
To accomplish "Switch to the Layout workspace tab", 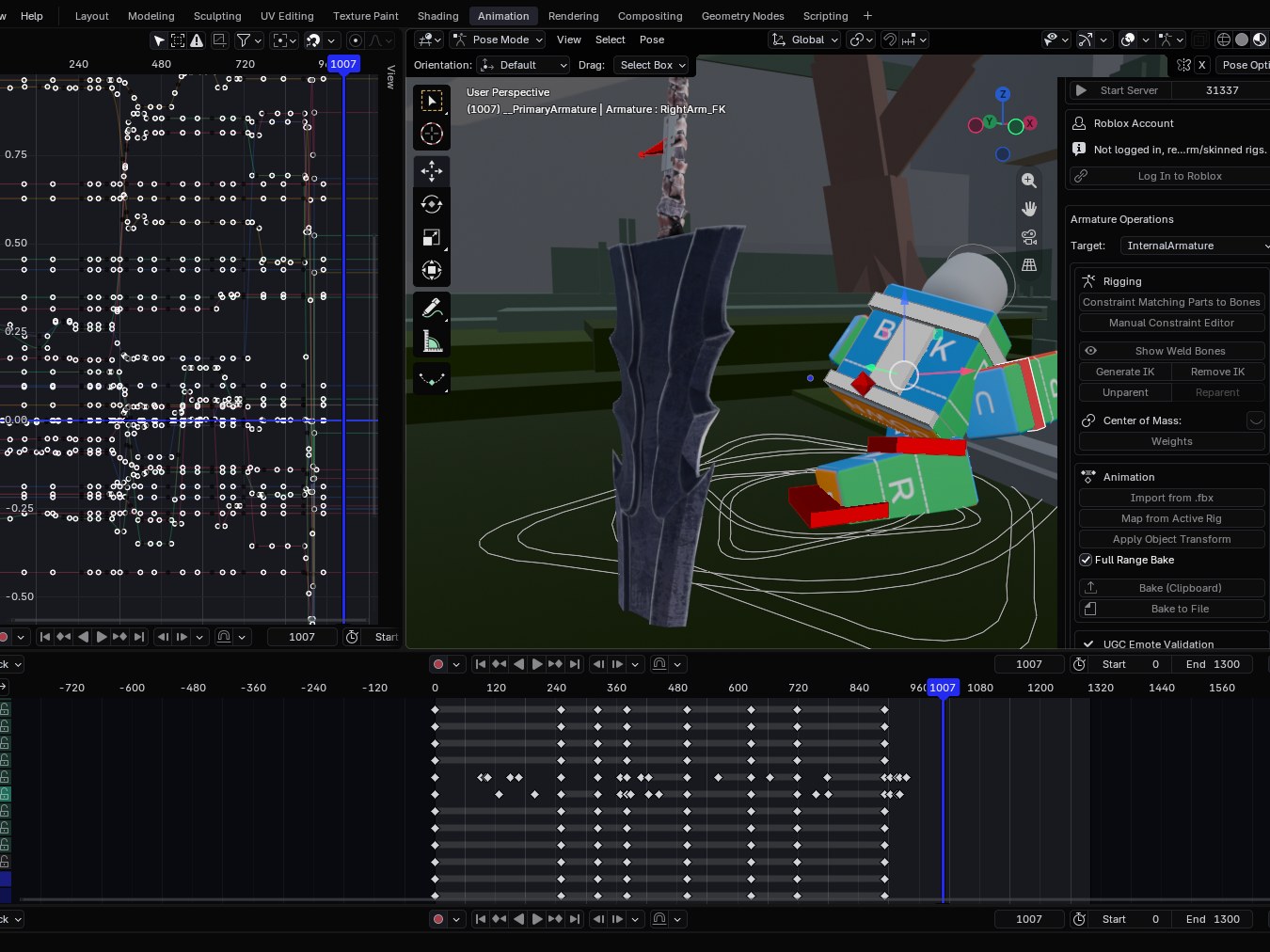I will (91, 16).
